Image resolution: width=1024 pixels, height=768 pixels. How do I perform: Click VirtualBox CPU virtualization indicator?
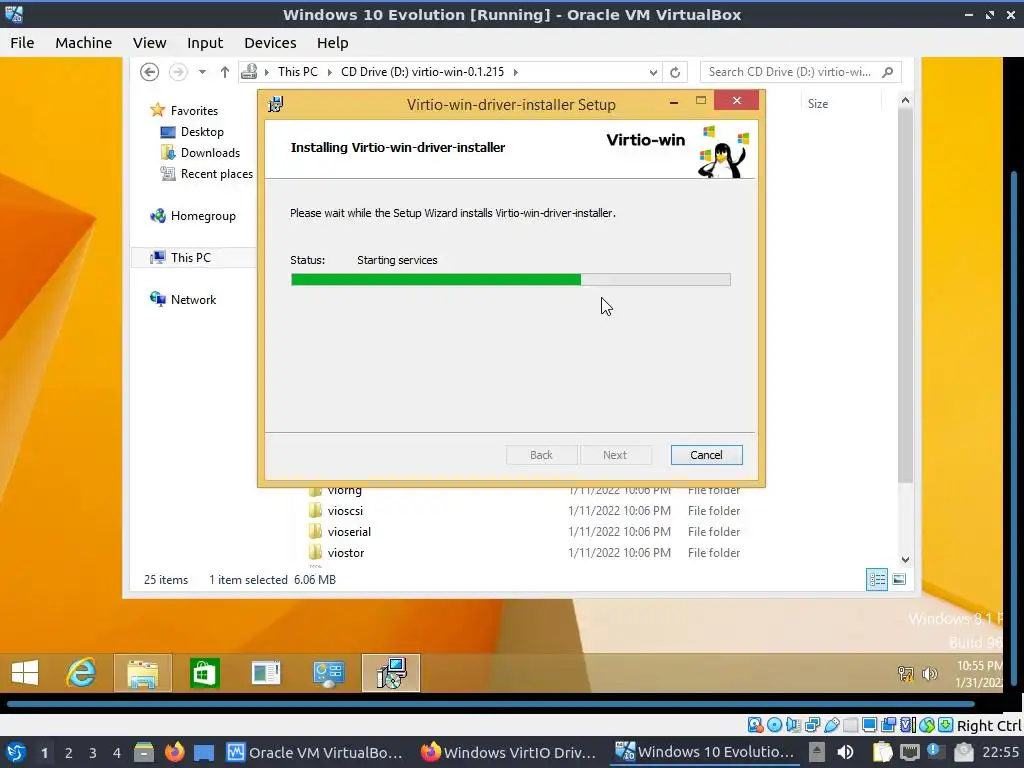click(x=908, y=725)
